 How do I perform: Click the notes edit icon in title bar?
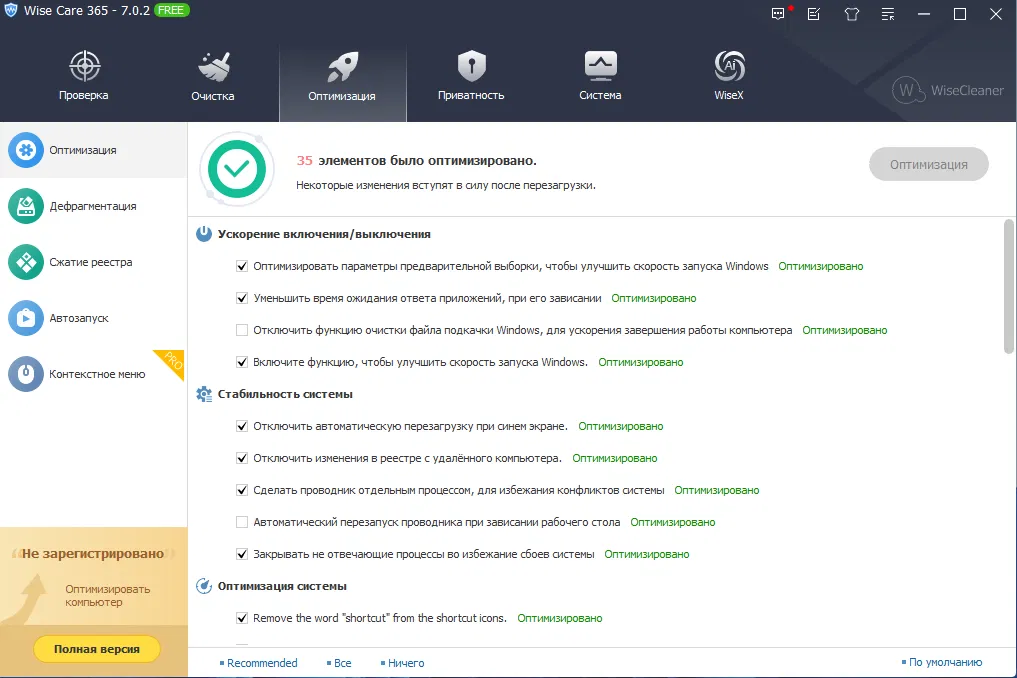[814, 14]
